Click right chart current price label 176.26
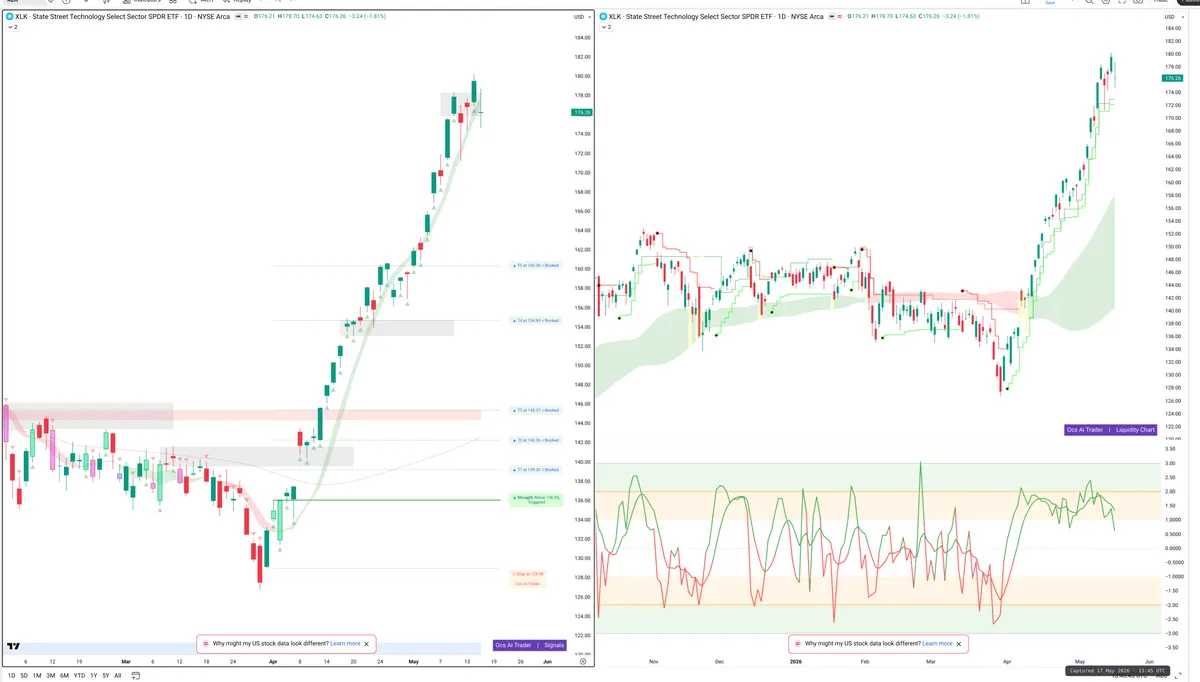The image size is (1200, 682). tap(1173, 78)
